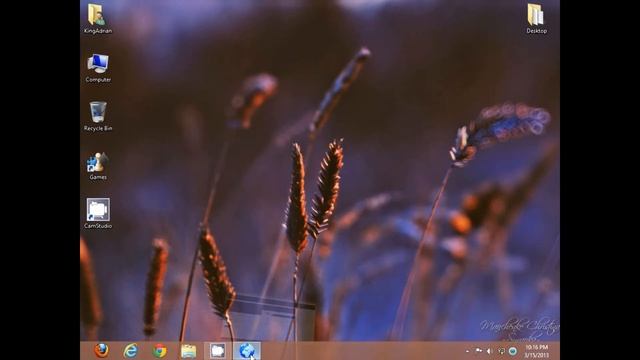
Task: Switch to the CamStudio taskbar window
Action: coord(218,351)
